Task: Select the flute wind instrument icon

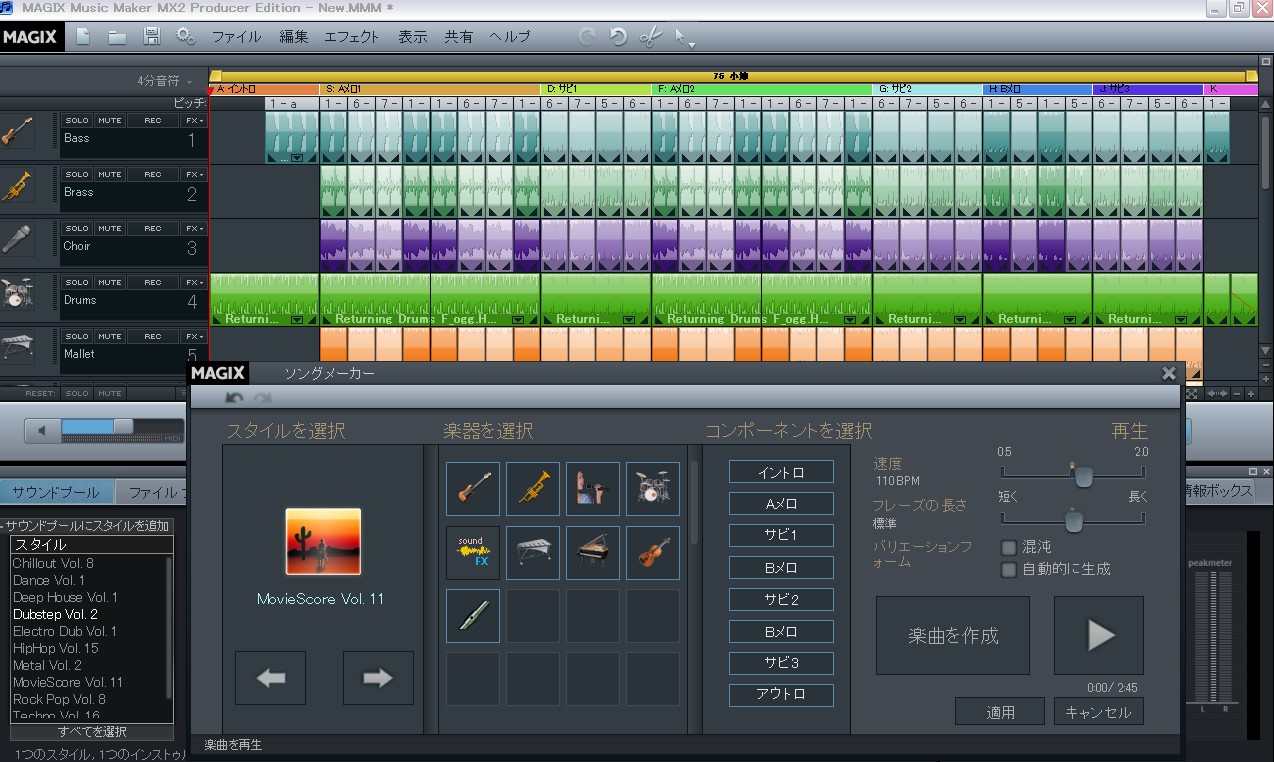Action: 473,616
